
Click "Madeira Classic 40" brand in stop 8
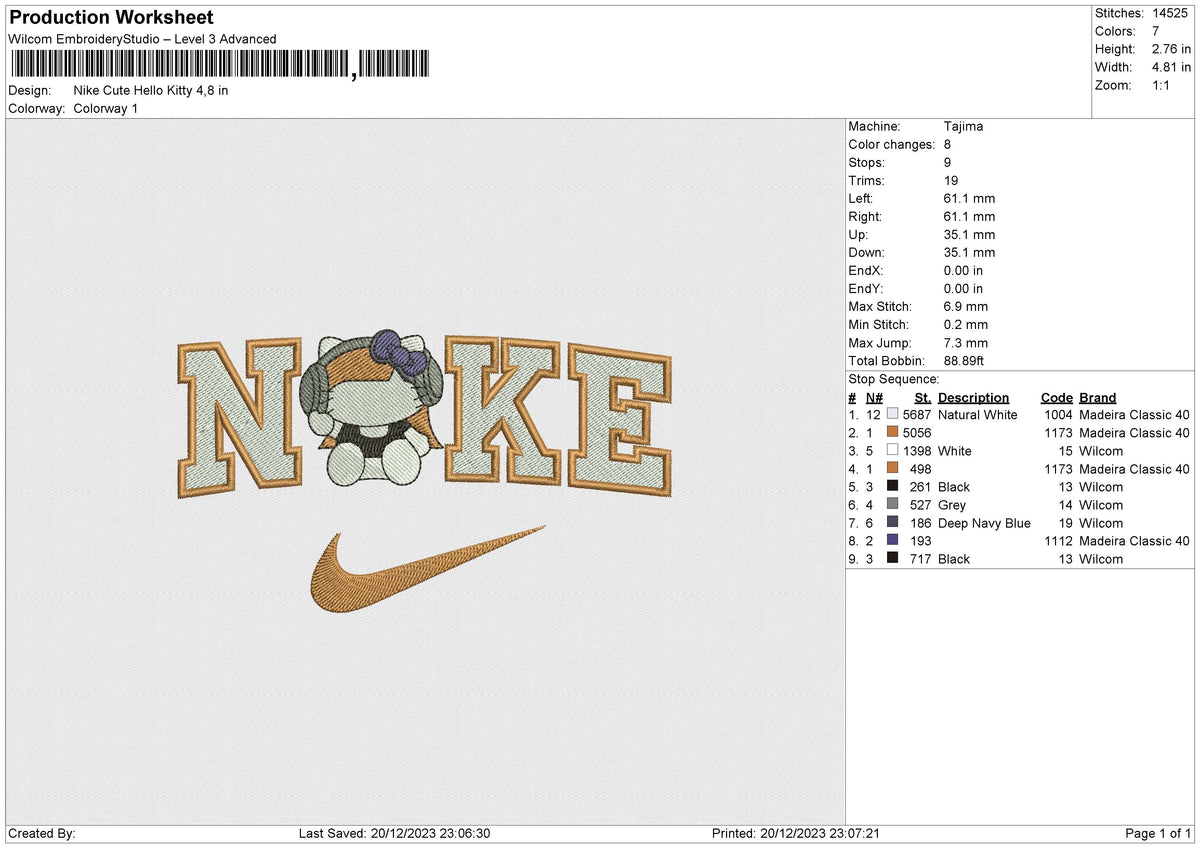[x=1134, y=541]
